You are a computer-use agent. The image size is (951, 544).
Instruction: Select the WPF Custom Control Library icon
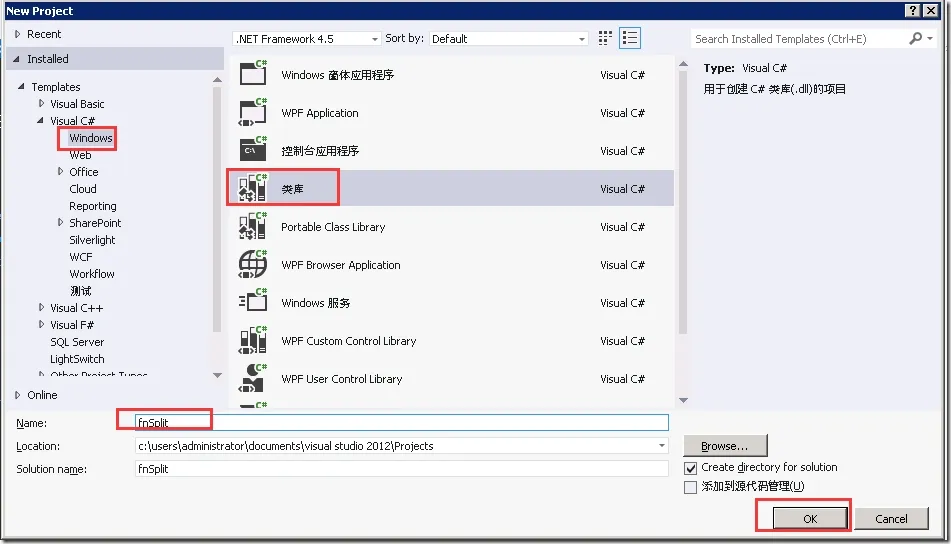point(253,340)
